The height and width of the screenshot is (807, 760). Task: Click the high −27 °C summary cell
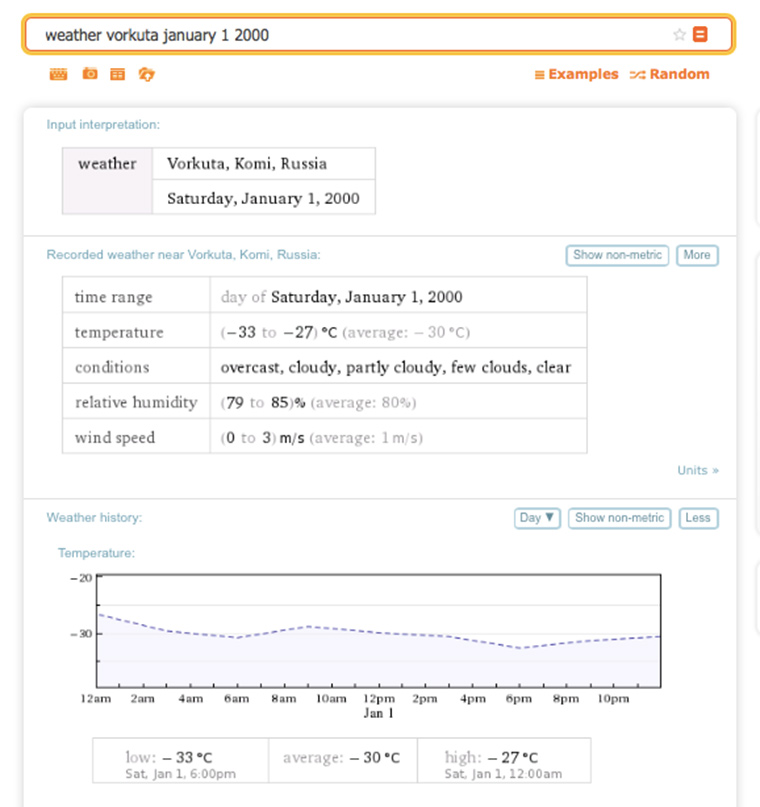[504, 761]
